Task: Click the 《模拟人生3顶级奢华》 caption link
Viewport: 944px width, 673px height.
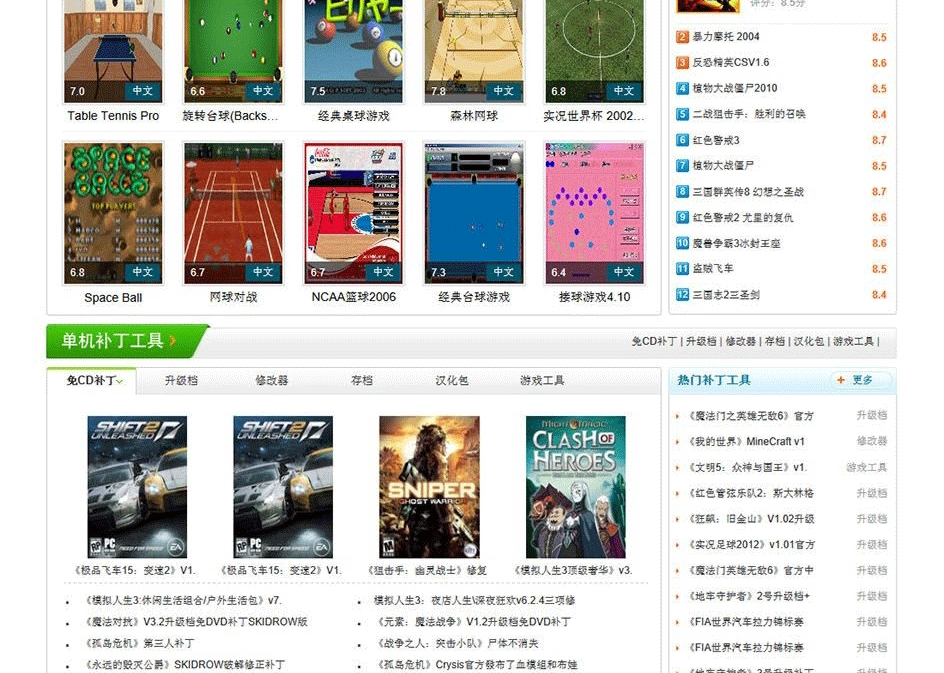Action: coord(573,570)
